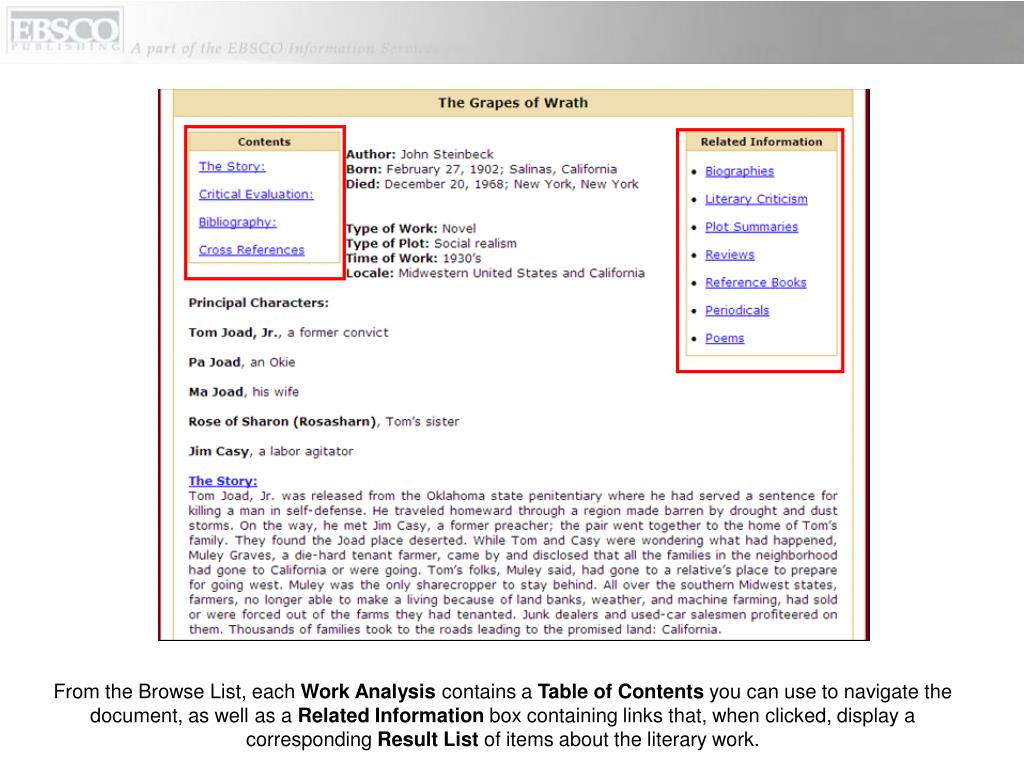Open Reference Books results

(x=756, y=283)
